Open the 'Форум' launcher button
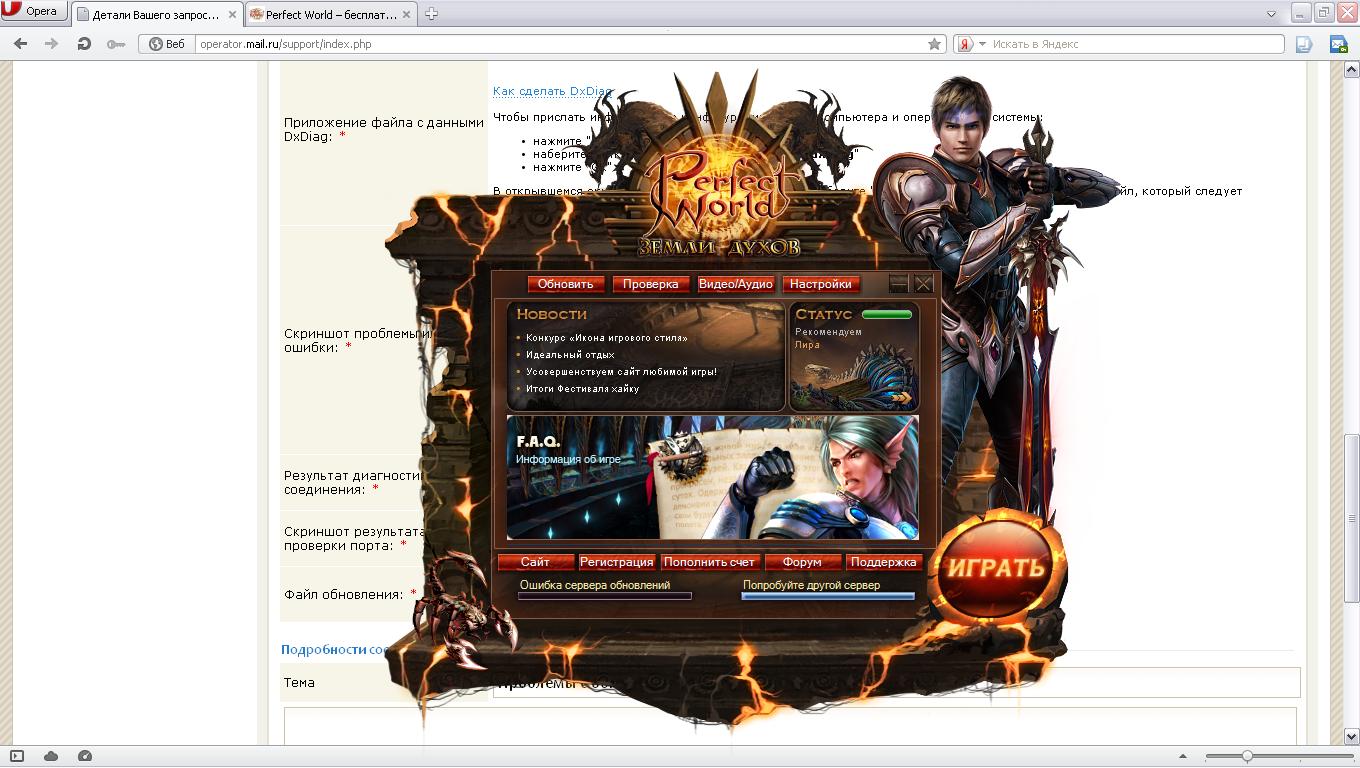The image size is (1360, 768). (x=802, y=562)
